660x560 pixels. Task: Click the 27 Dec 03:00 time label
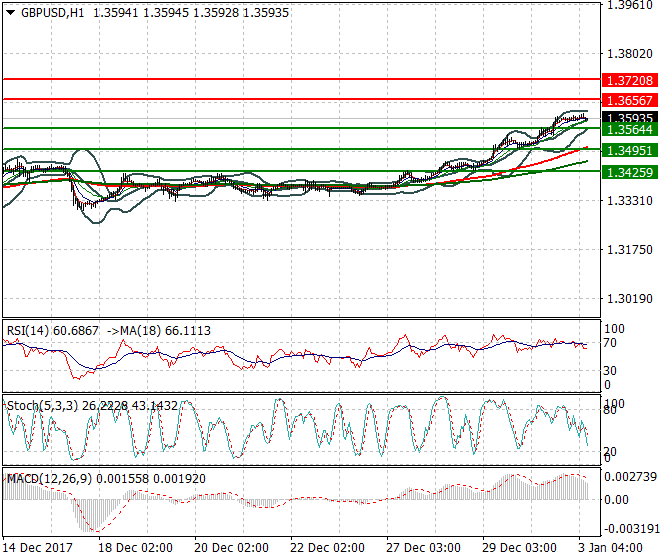coord(423,548)
